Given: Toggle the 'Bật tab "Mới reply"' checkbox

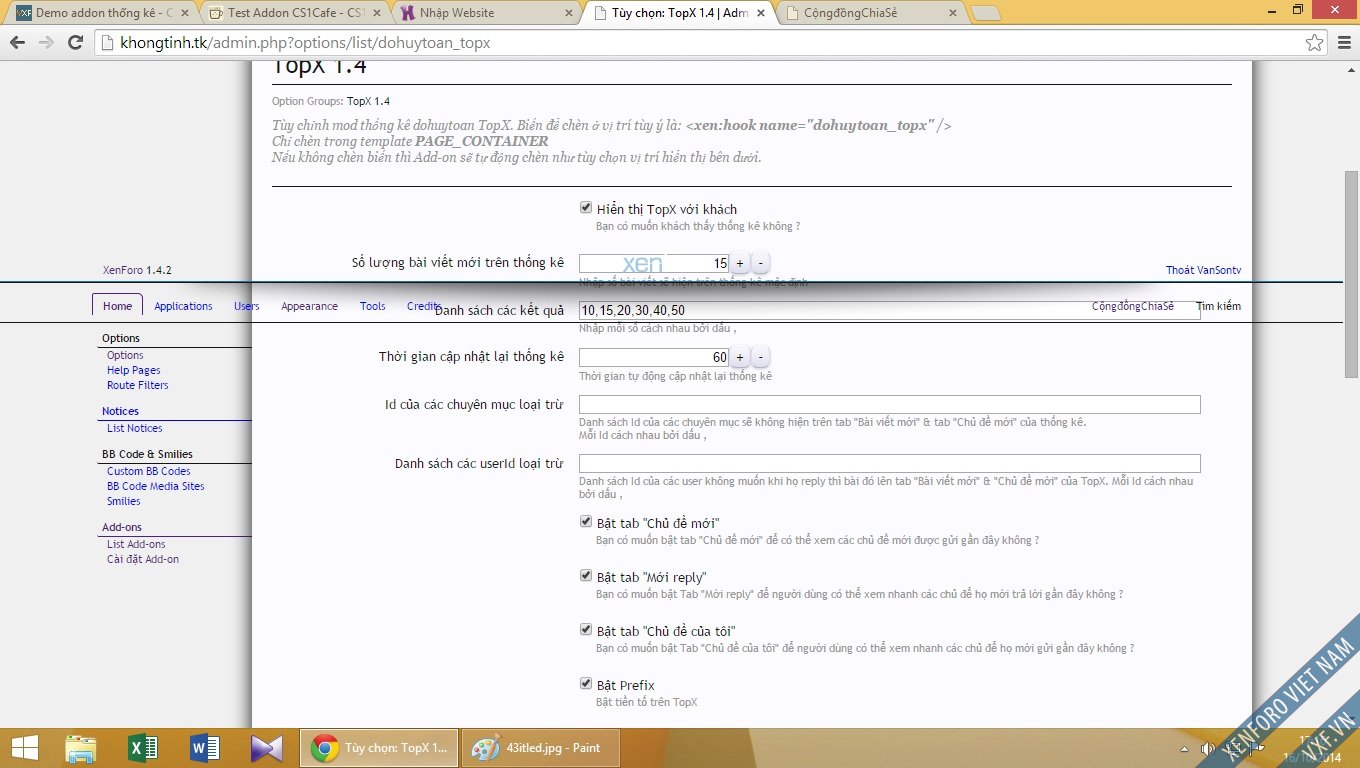Looking at the screenshot, I should point(586,576).
